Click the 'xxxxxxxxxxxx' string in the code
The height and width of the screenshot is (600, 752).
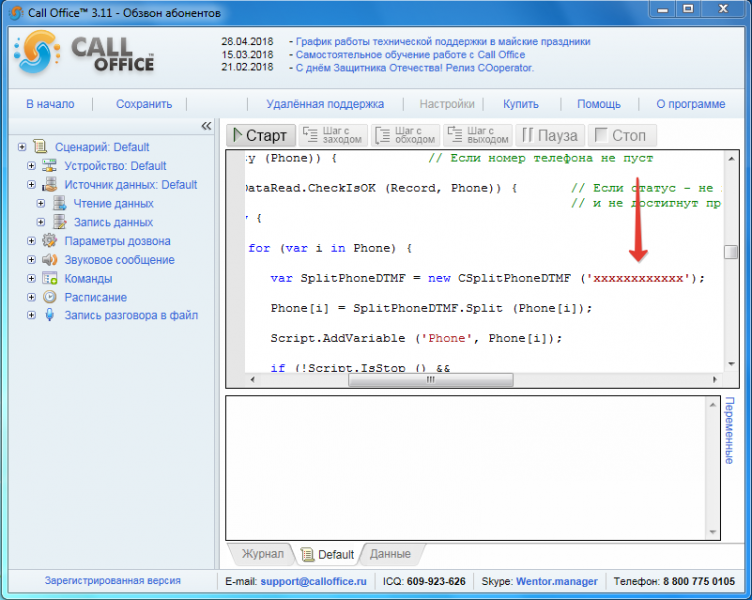(x=638, y=278)
